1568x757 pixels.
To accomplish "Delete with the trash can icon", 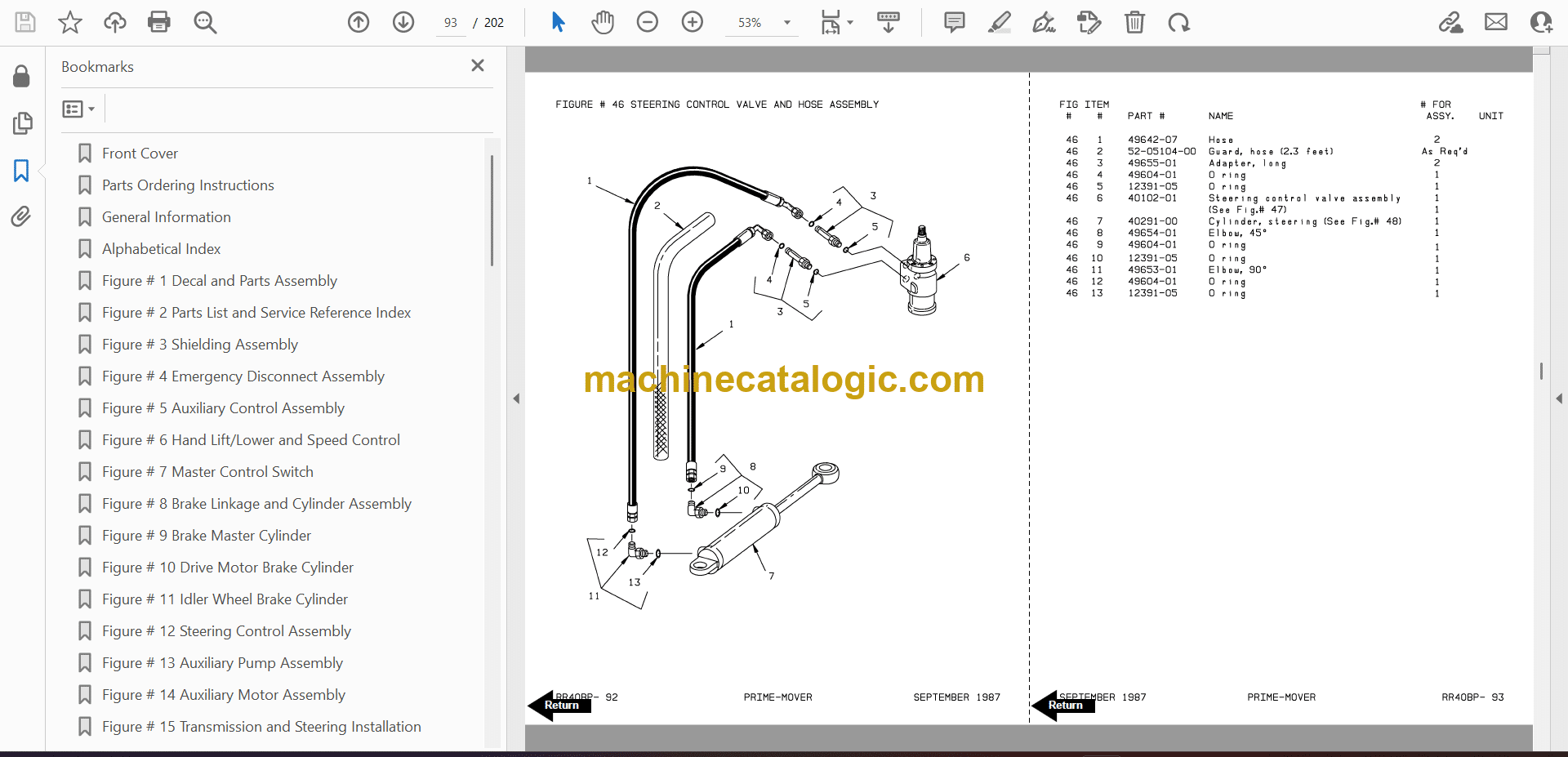I will pos(1134,22).
